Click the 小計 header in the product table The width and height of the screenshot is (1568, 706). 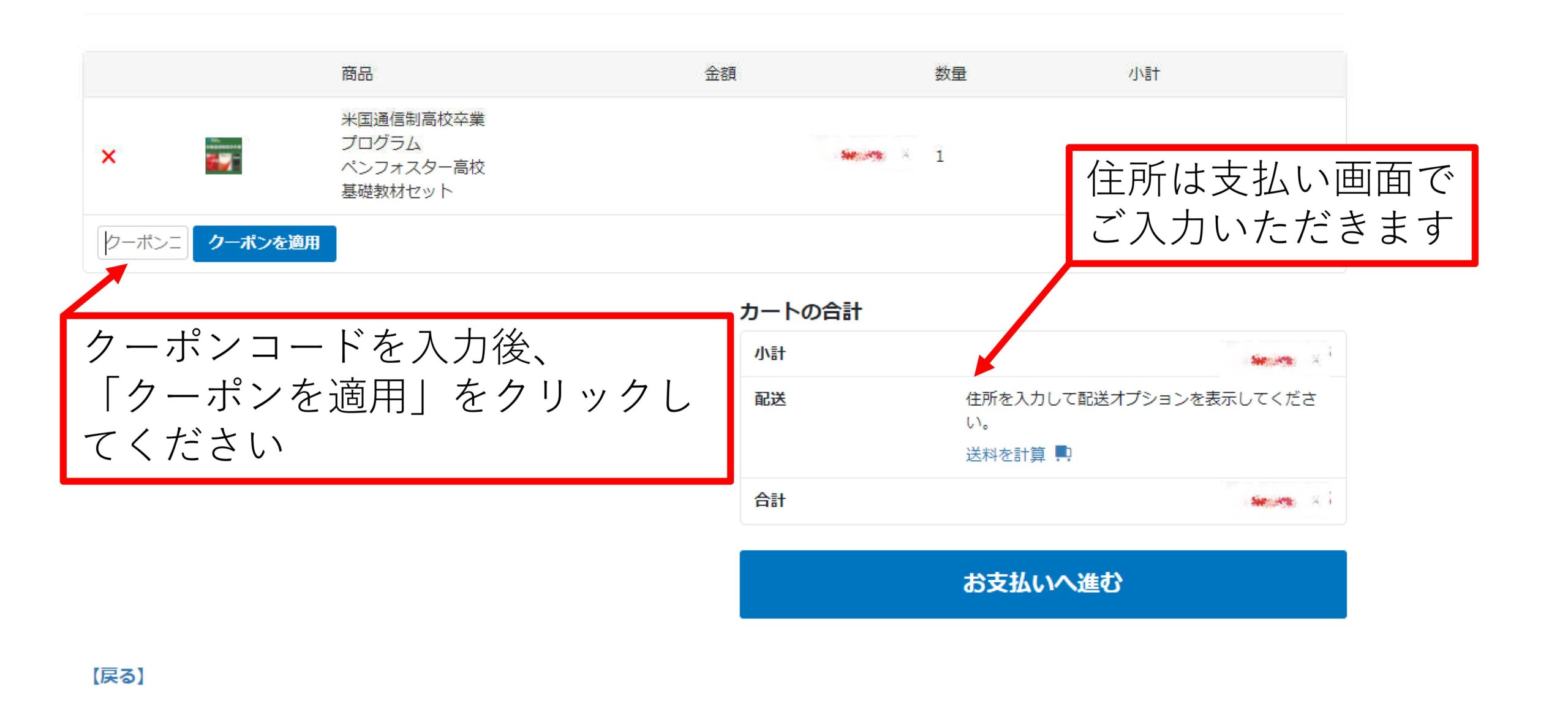tap(1144, 74)
